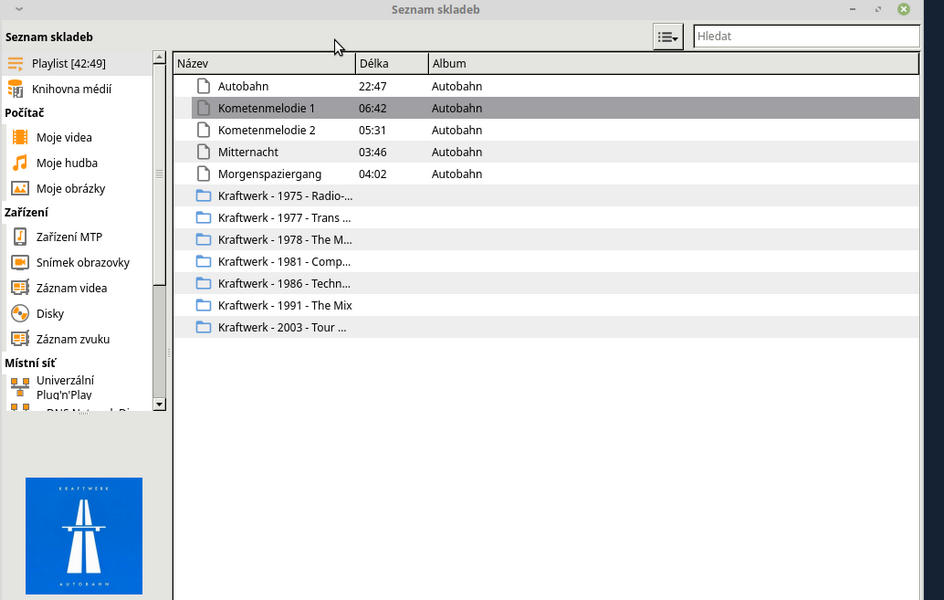Select the Moje videa sidebar label

[64, 137]
